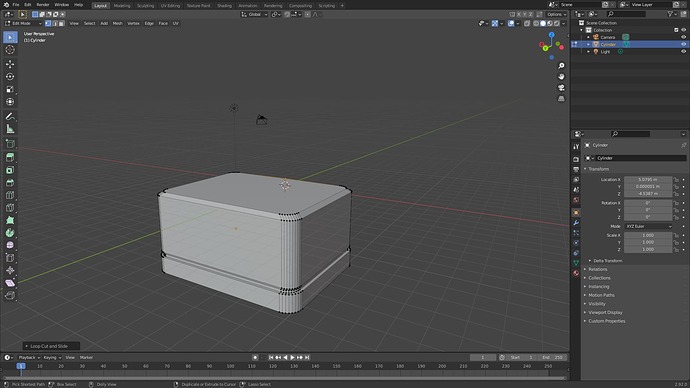Viewport: 690px width, 388px height.
Task: Hide the Camera object in outliner
Action: [x=683, y=37]
